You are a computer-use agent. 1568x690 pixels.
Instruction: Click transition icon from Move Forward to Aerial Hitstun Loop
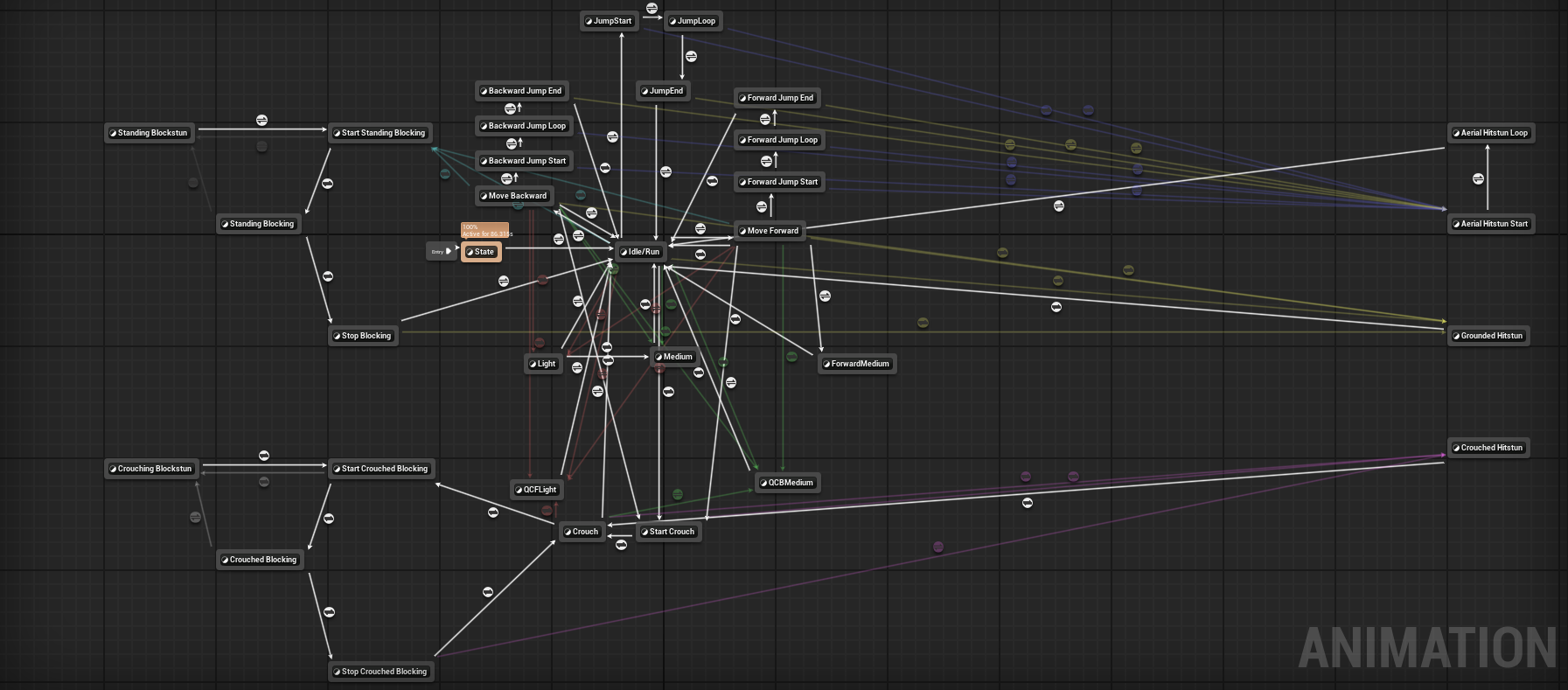pyautogui.click(x=1058, y=206)
